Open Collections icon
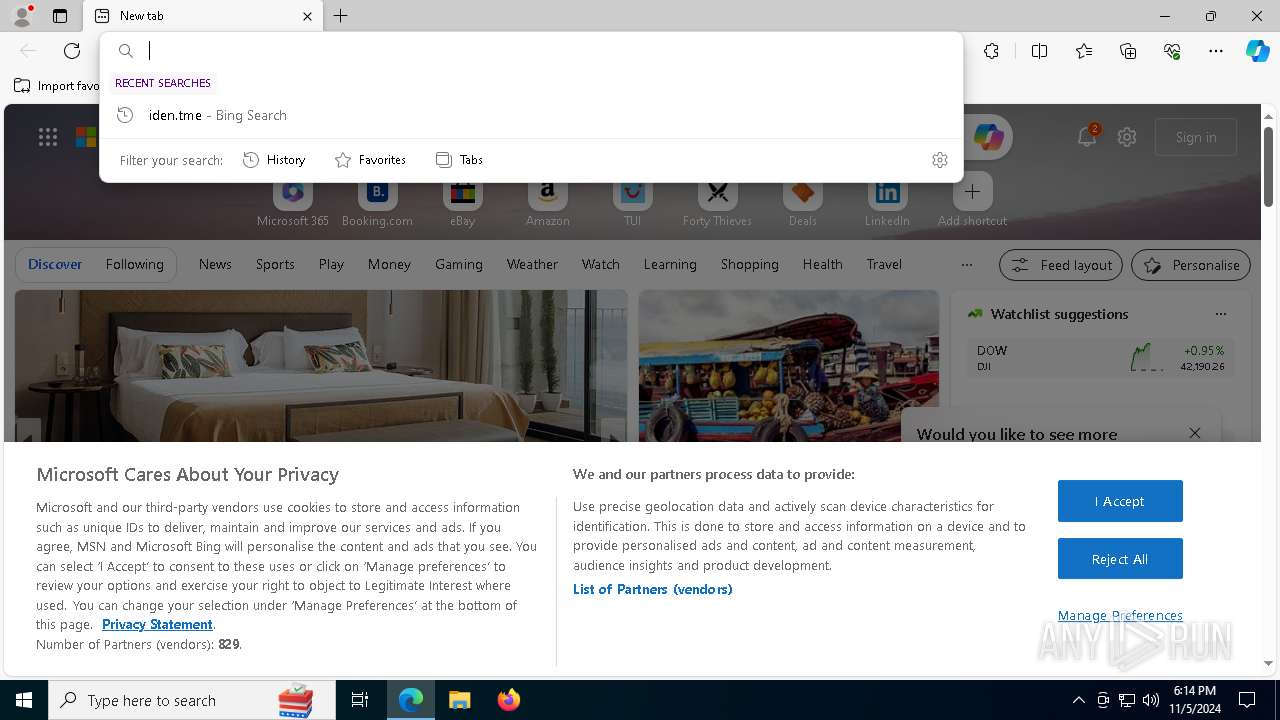1280x720 pixels. click(1128, 51)
